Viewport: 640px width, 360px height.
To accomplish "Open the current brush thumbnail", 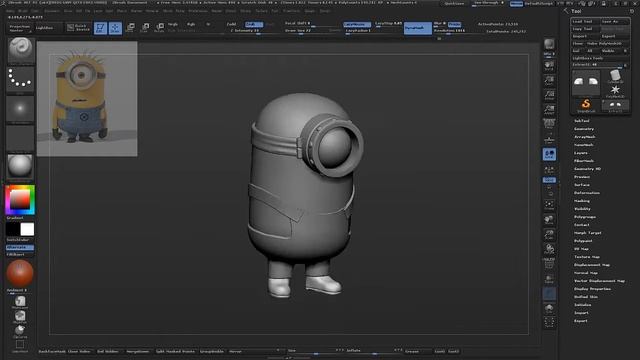I will coord(20,50).
